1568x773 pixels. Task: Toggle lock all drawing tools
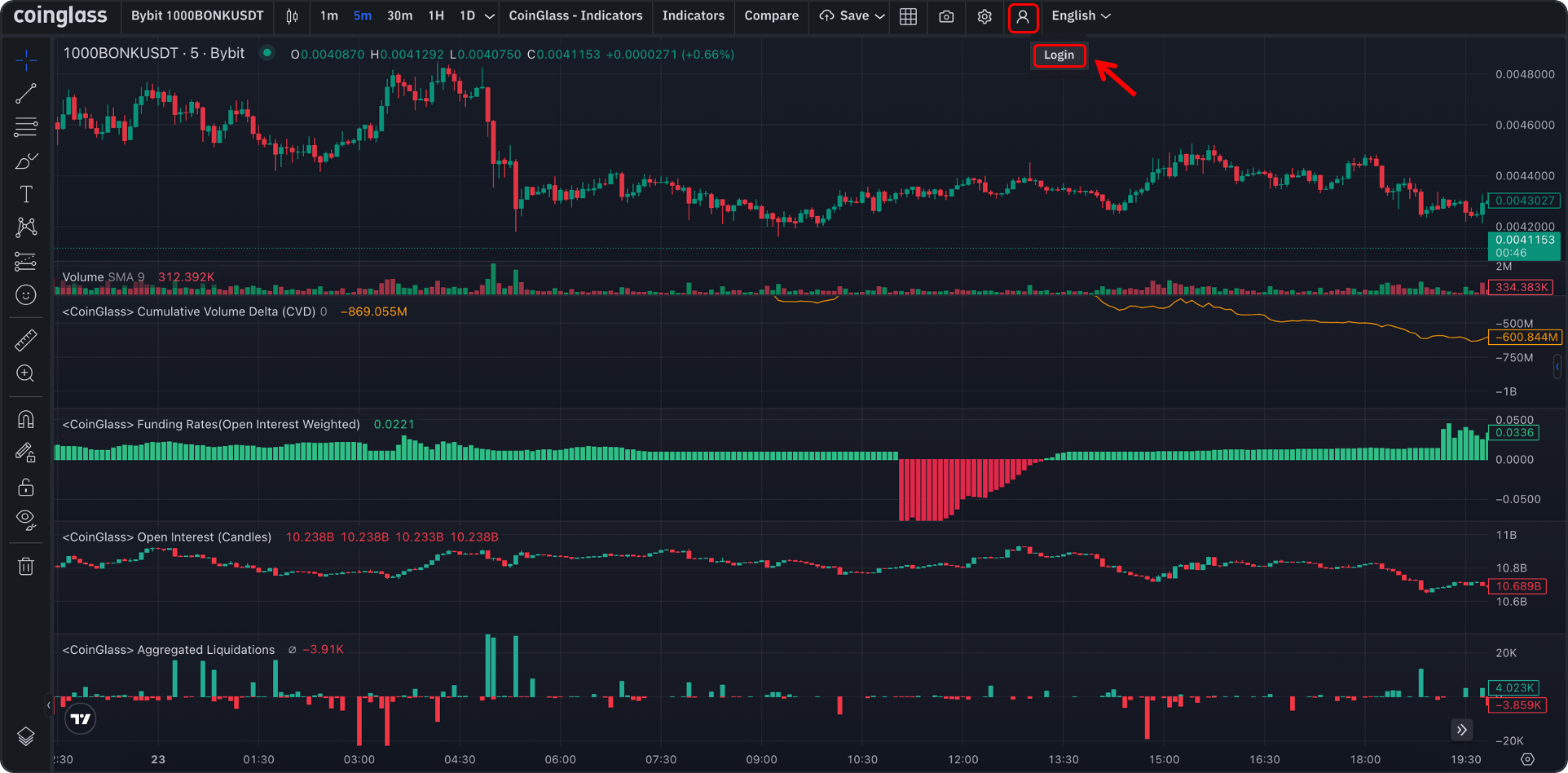click(x=26, y=487)
